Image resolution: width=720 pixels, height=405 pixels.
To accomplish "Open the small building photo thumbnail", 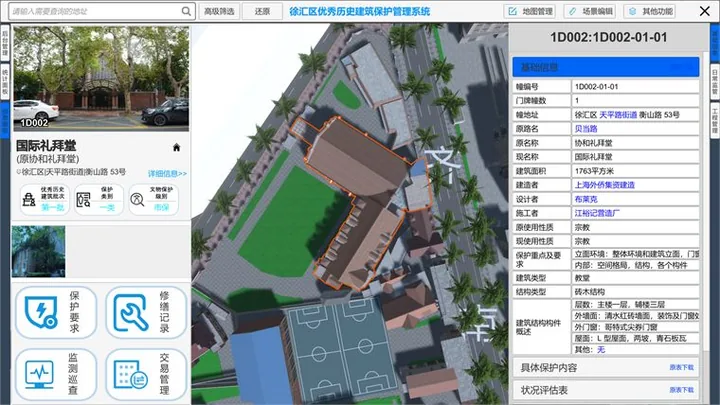I will [39, 251].
